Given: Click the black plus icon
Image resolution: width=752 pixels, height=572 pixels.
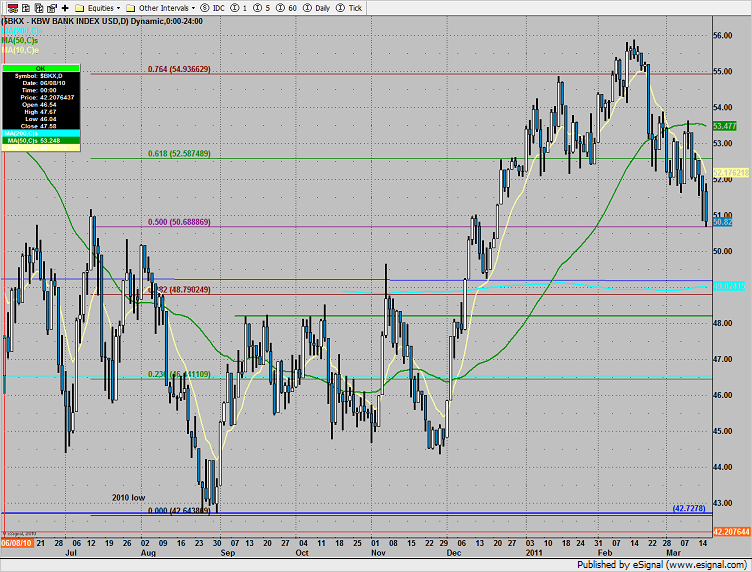Looking at the screenshot, I should [x=65, y=8].
